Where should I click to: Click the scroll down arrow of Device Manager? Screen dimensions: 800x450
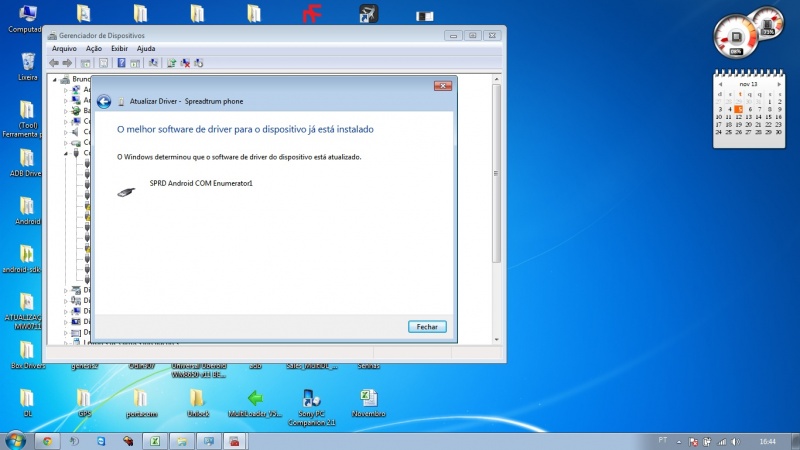pyautogui.click(x=496, y=340)
